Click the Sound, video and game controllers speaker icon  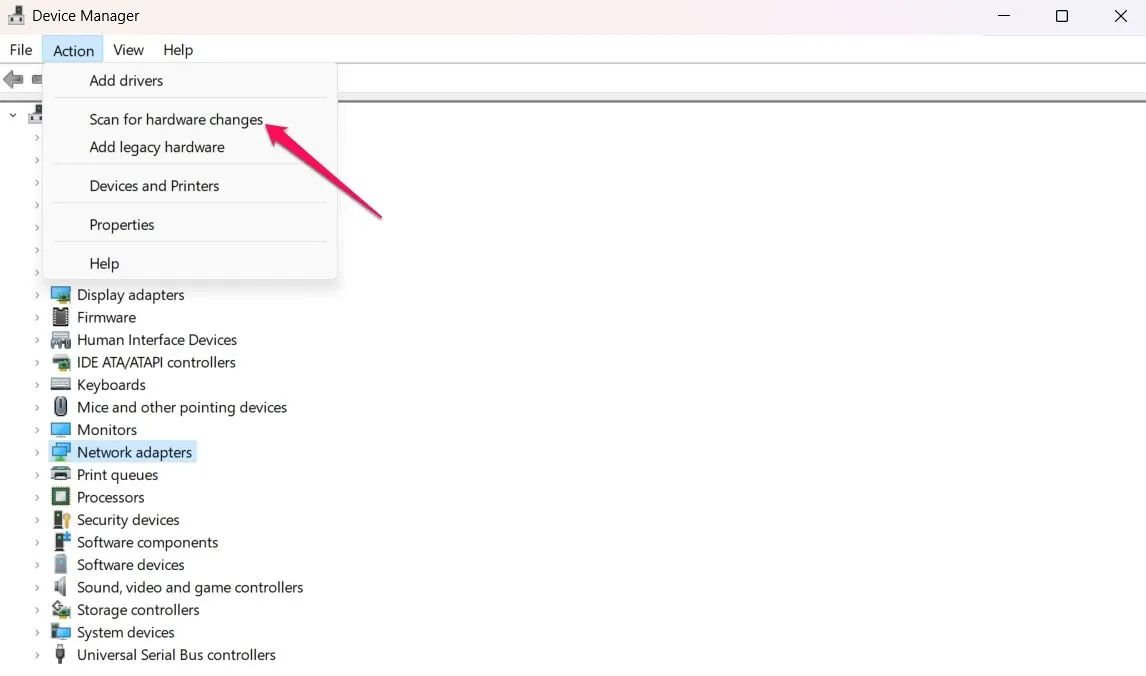[61, 587]
